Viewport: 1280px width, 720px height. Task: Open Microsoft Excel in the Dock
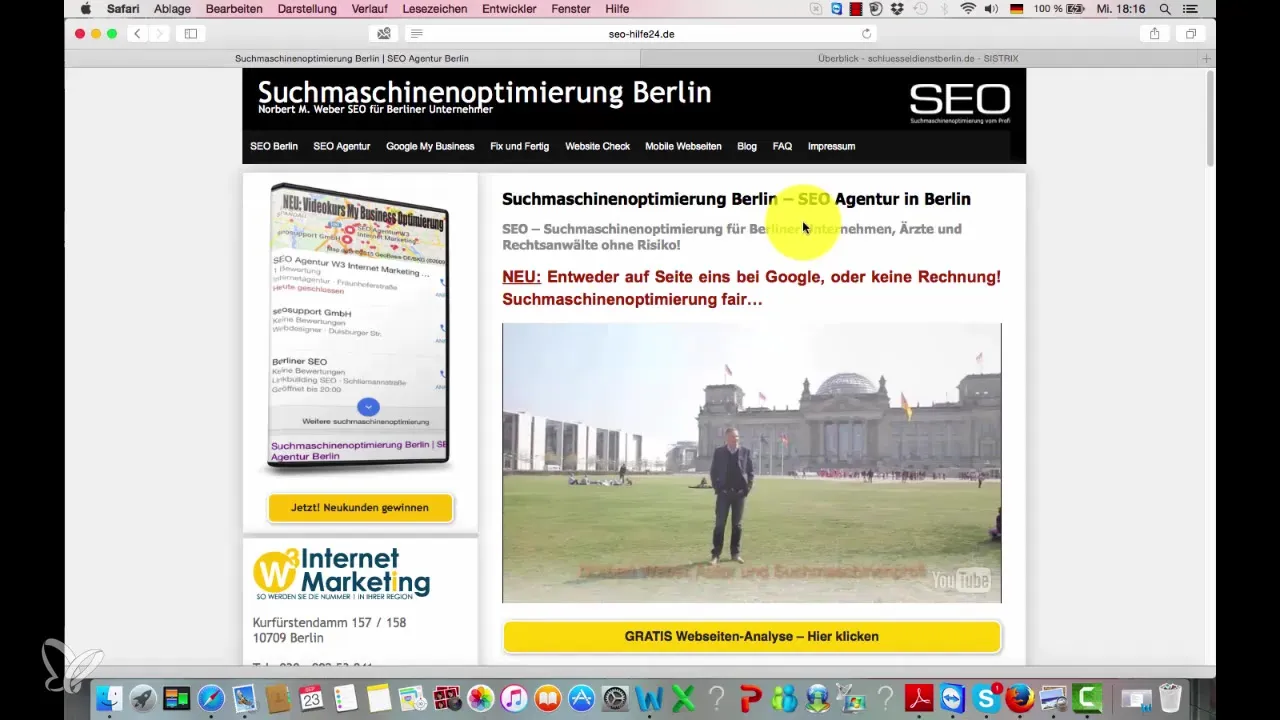683,697
